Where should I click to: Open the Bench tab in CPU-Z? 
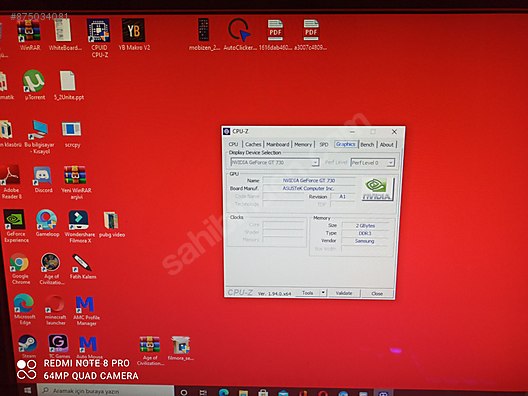point(367,144)
